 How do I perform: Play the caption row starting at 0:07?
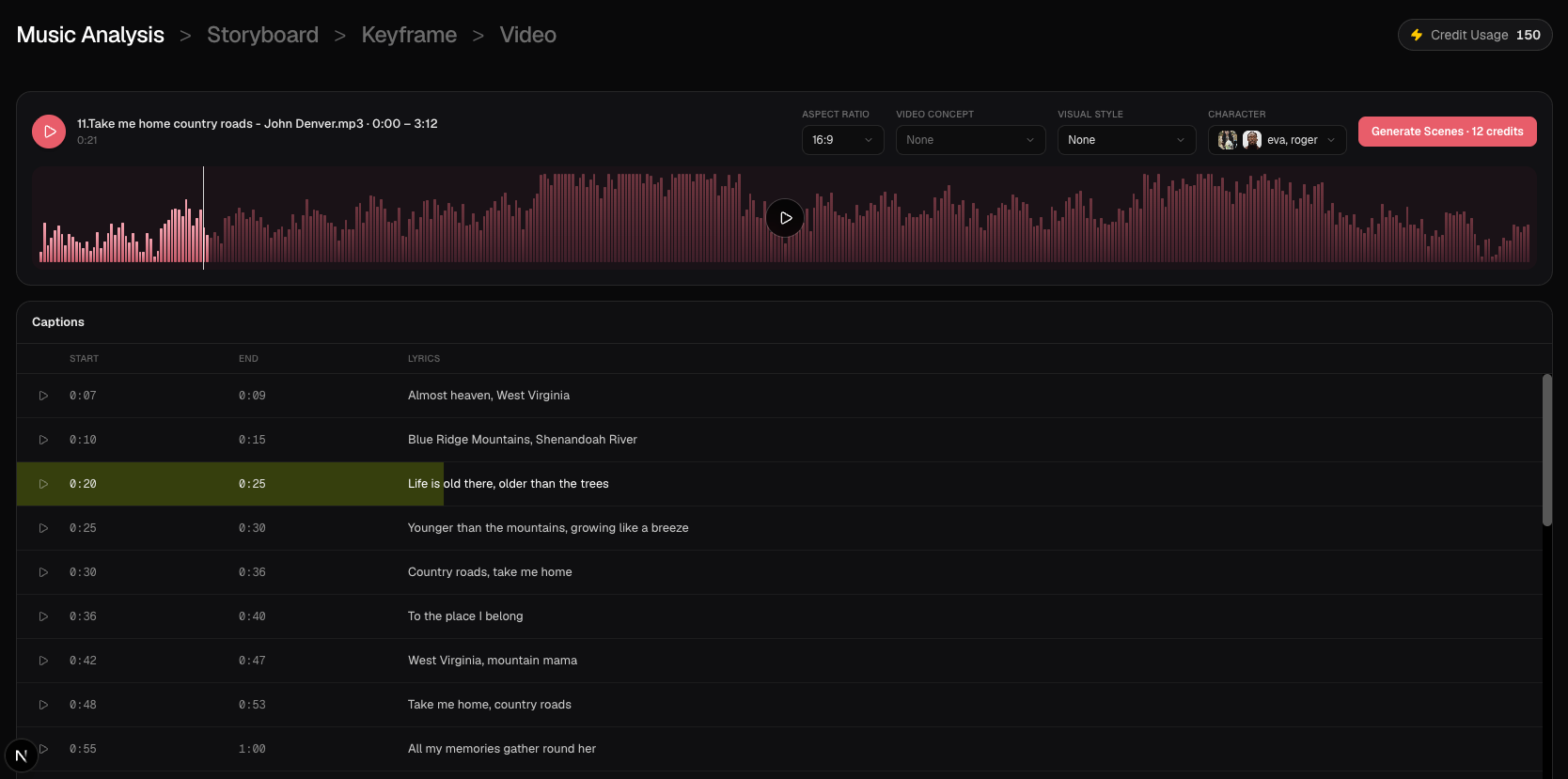pyautogui.click(x=43, y=396)
